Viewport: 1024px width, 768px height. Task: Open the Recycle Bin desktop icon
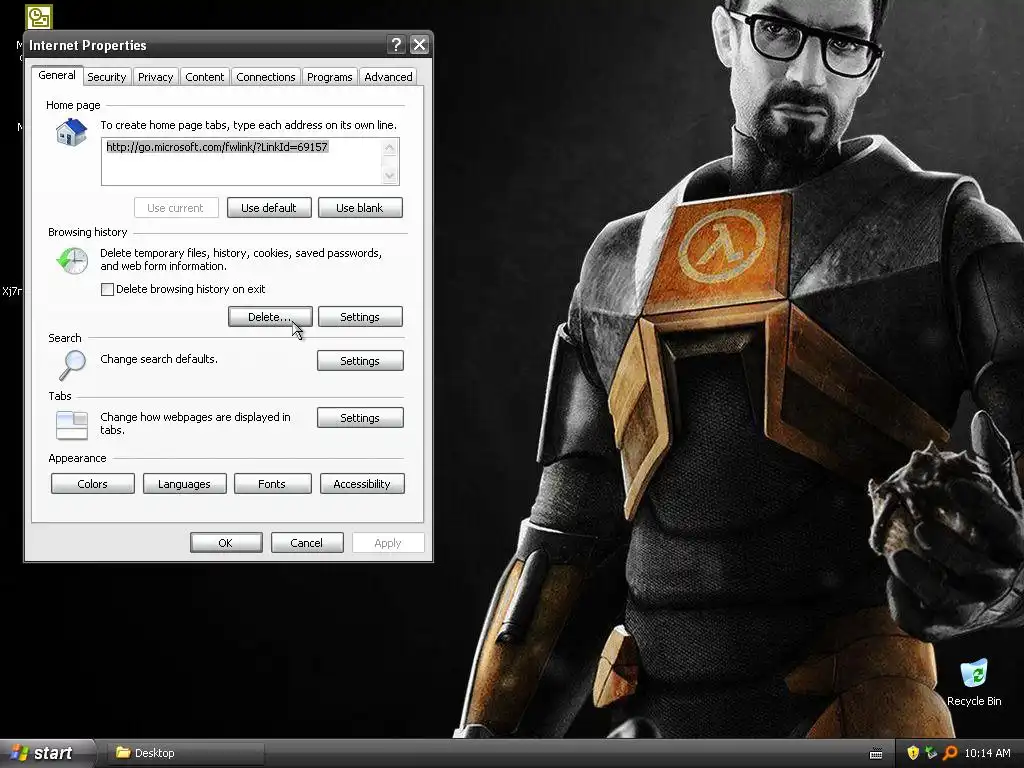coord(974,683)
